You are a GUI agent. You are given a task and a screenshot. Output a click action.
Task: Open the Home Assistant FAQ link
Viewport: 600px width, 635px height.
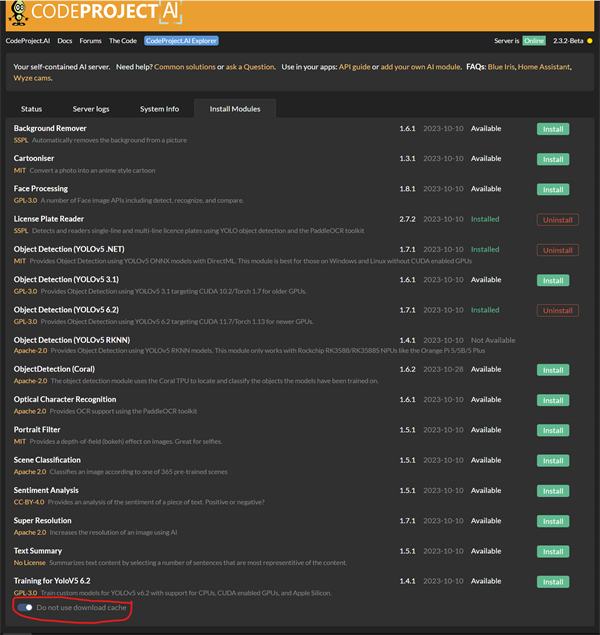[544, 67]
